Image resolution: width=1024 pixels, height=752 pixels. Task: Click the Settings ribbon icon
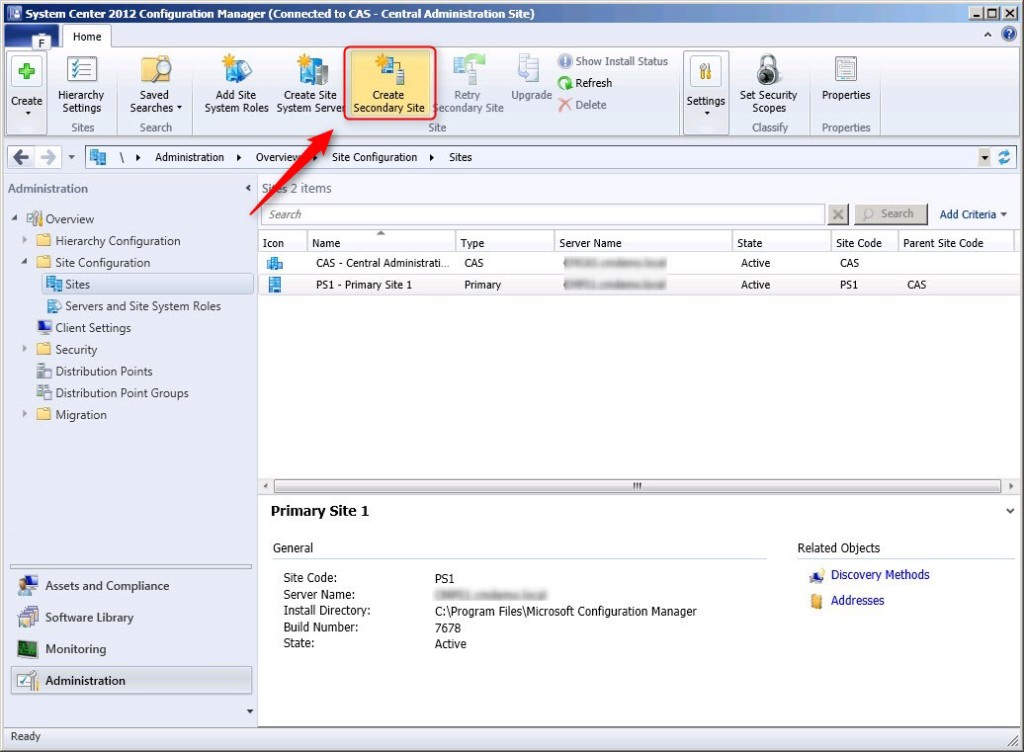[705, 84]
